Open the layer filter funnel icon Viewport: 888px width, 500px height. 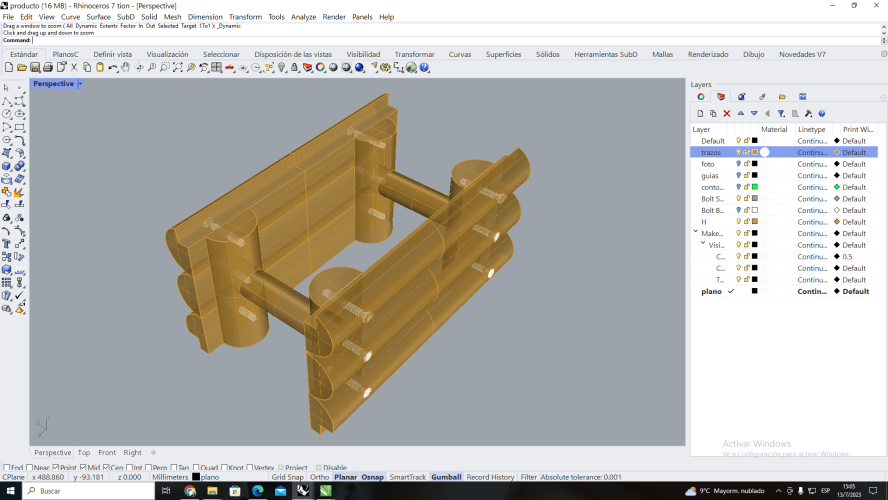point(781,114)
